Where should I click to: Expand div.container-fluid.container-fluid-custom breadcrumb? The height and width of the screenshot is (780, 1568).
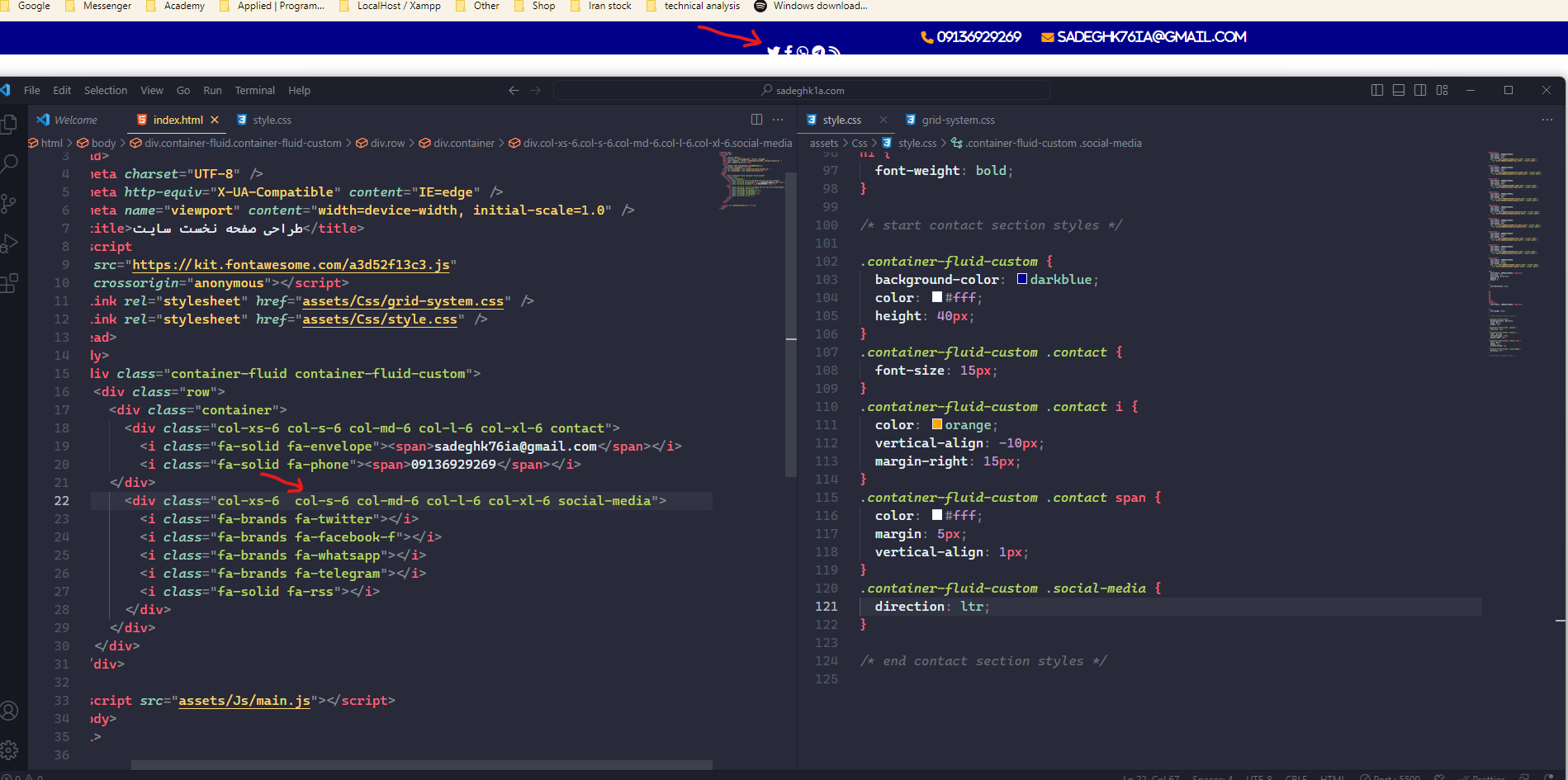click(x=235, y=143)
